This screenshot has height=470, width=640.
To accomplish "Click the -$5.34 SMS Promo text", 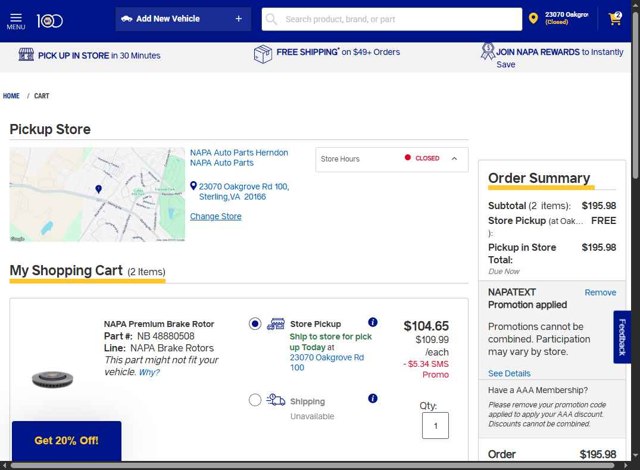I will (x=426, y=369).
